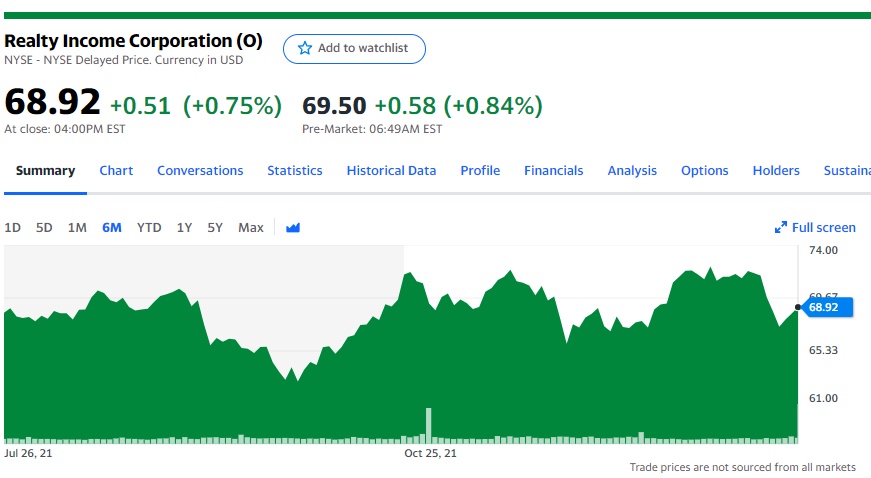Click the Full screen expand arrows icon
This screenshot has width=871, height=478.
780,227
